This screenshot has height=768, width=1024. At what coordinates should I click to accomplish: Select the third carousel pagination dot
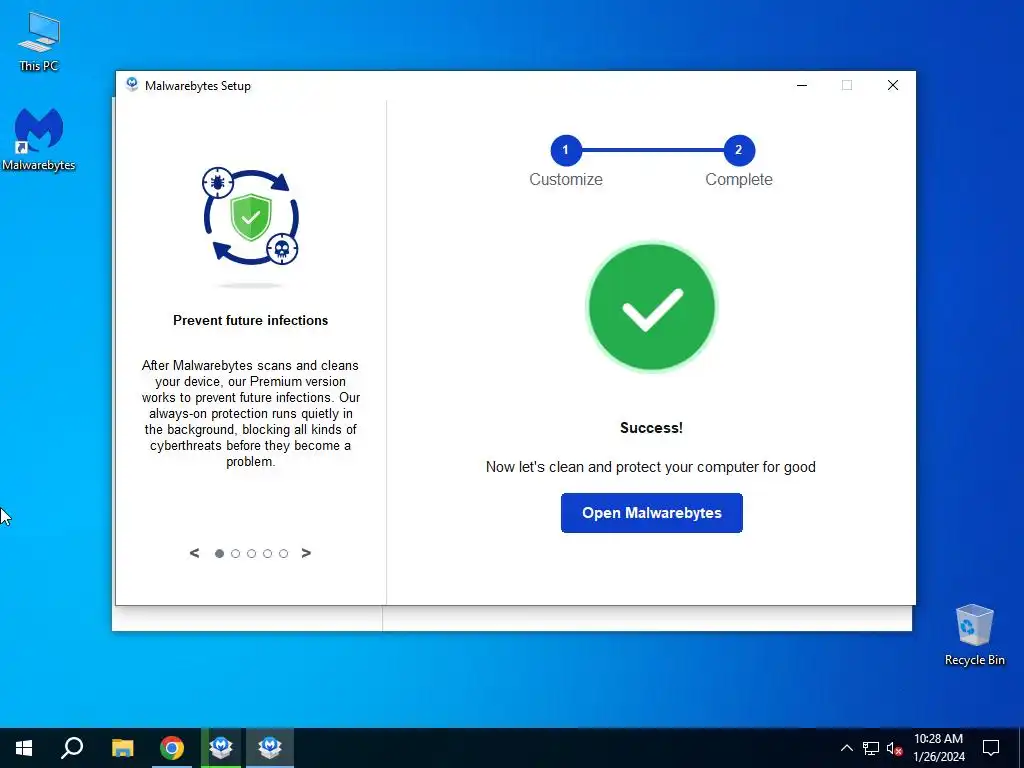251,554
